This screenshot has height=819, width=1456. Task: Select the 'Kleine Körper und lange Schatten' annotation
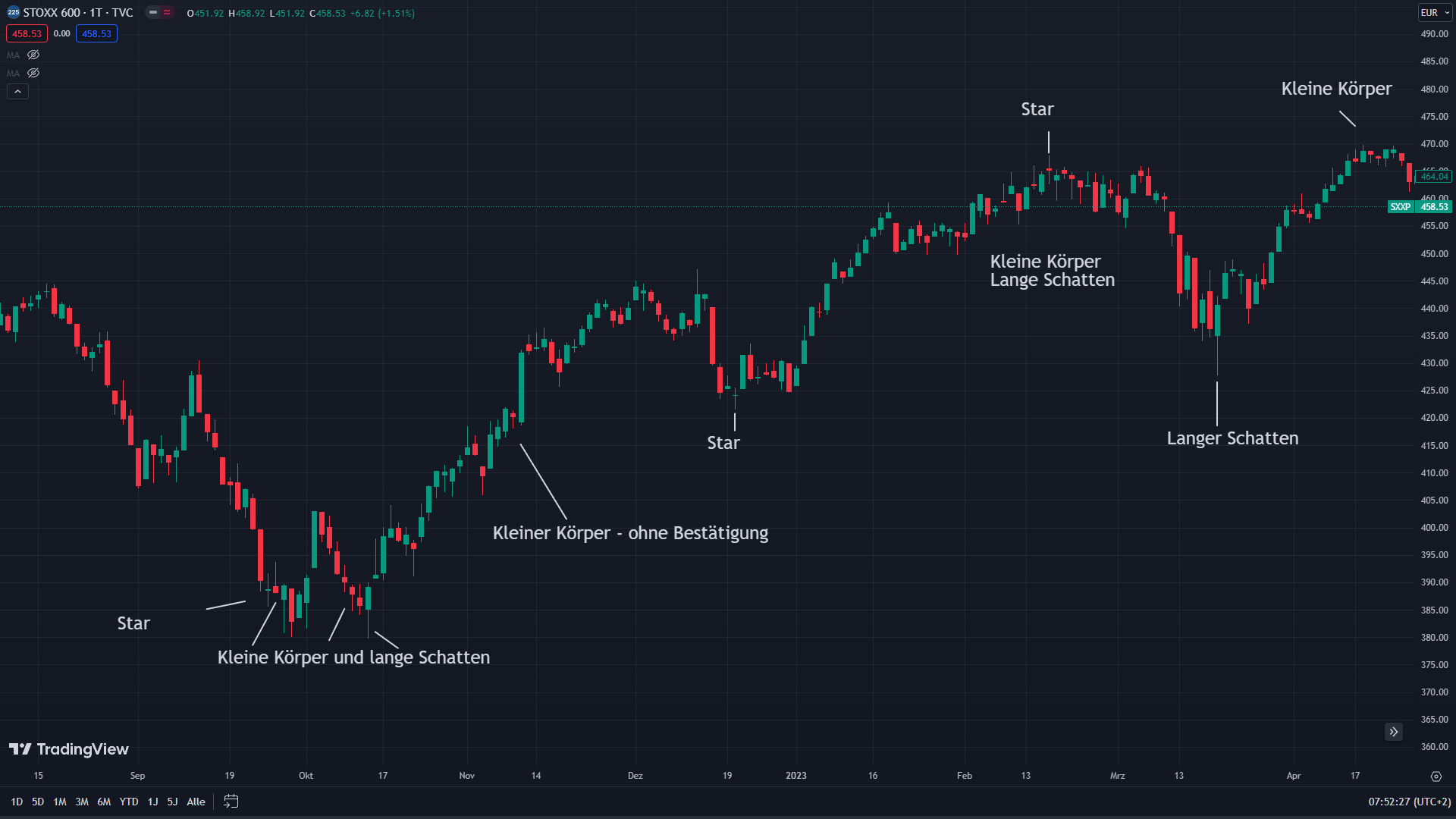pyautogui.click(x=353, y=657)
